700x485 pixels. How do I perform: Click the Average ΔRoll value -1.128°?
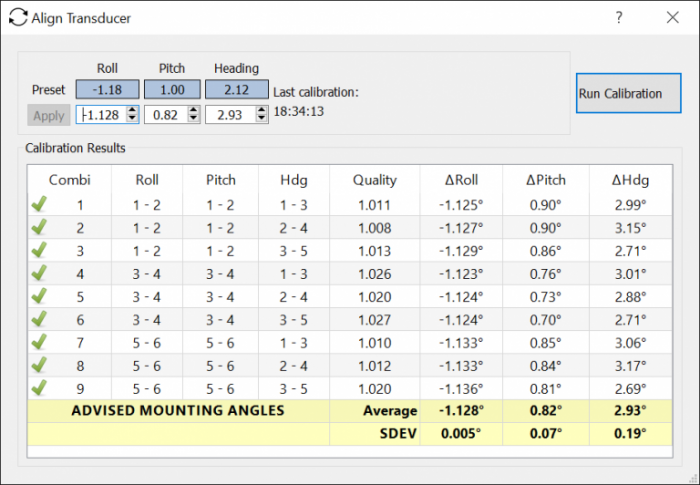tap(461, 410)
